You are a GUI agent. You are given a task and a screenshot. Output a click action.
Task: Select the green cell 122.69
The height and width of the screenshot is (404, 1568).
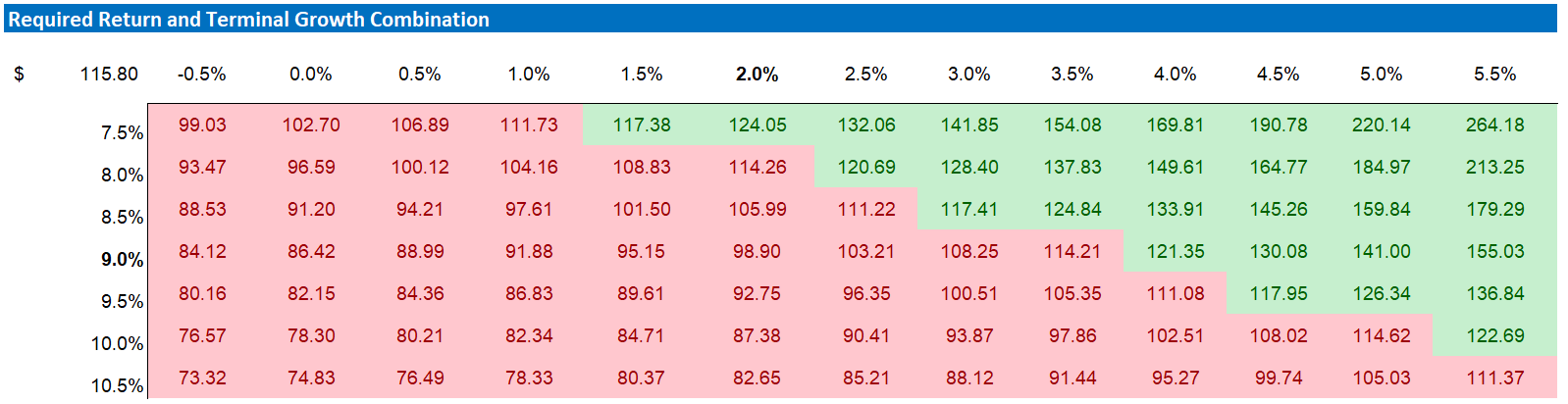1494,336
